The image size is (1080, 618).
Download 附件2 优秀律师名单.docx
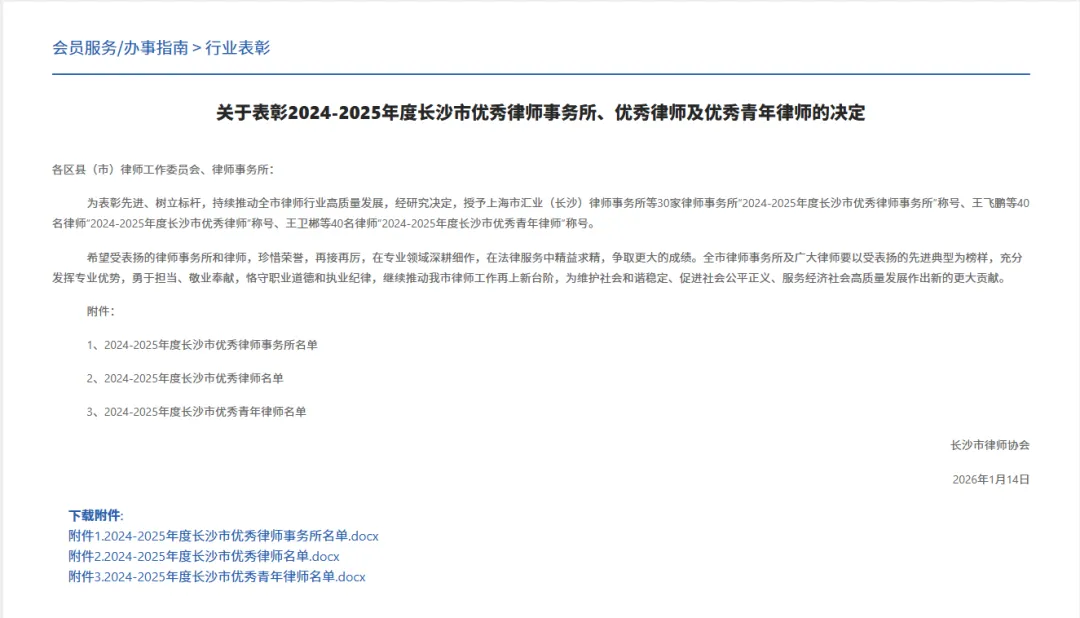tap(204, 556)
